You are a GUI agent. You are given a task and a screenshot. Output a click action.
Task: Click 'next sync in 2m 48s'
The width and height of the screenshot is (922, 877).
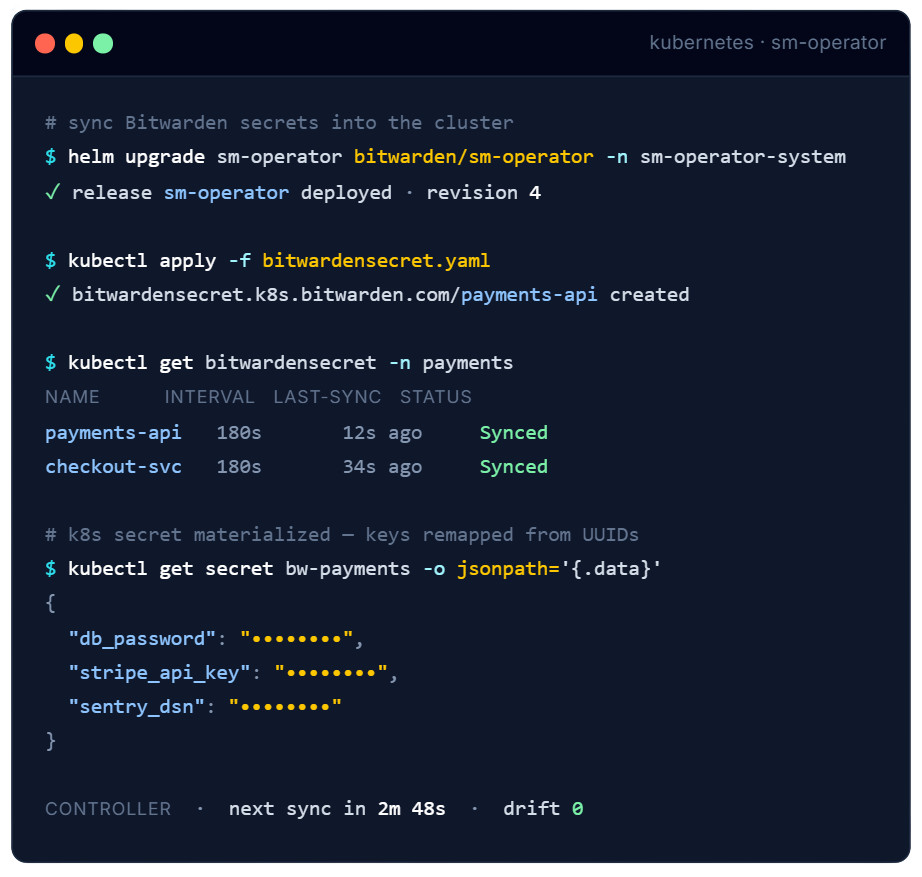[x=337, y=809]
